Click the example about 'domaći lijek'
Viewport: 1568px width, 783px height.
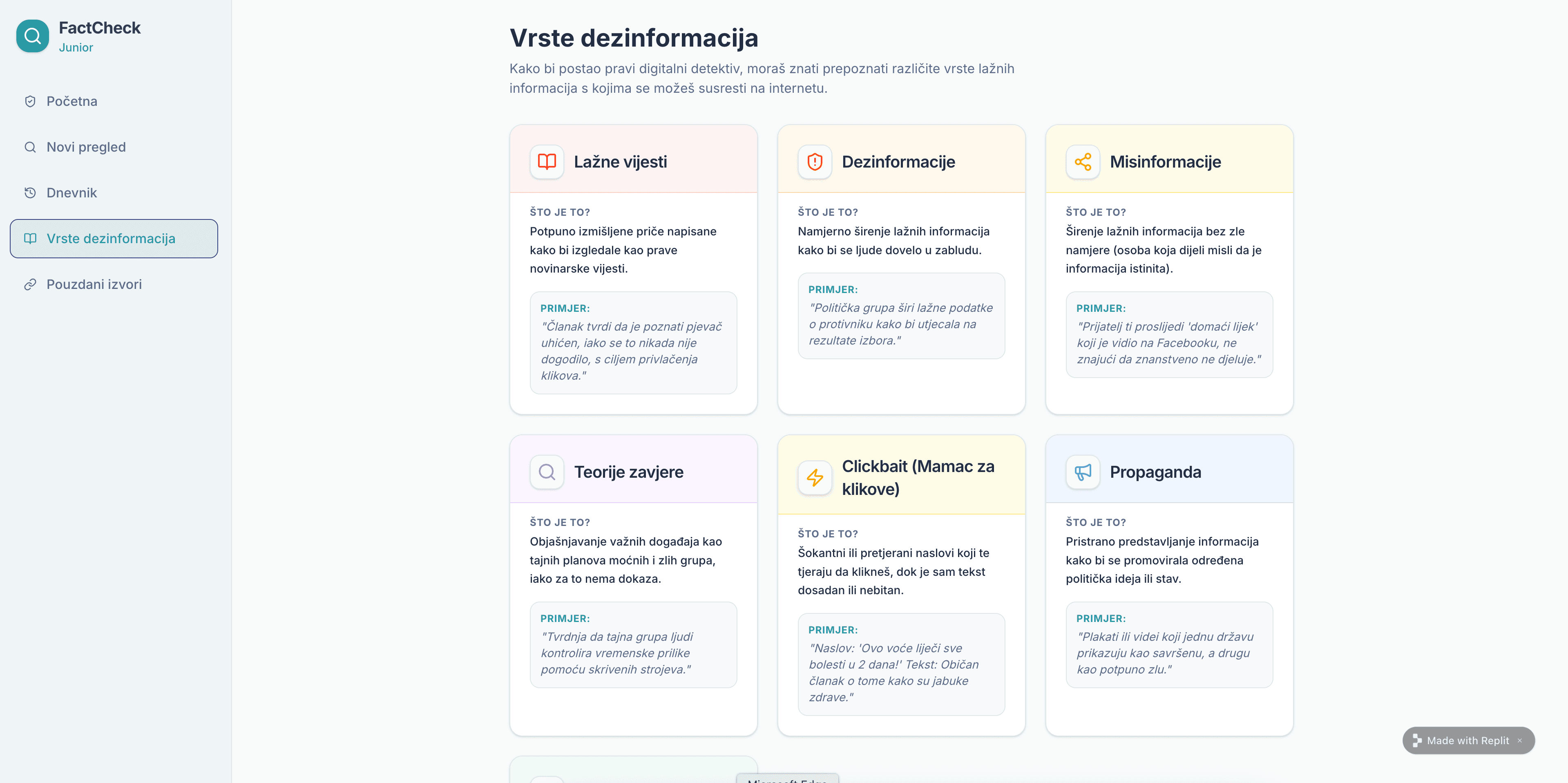pos(1169,343)
